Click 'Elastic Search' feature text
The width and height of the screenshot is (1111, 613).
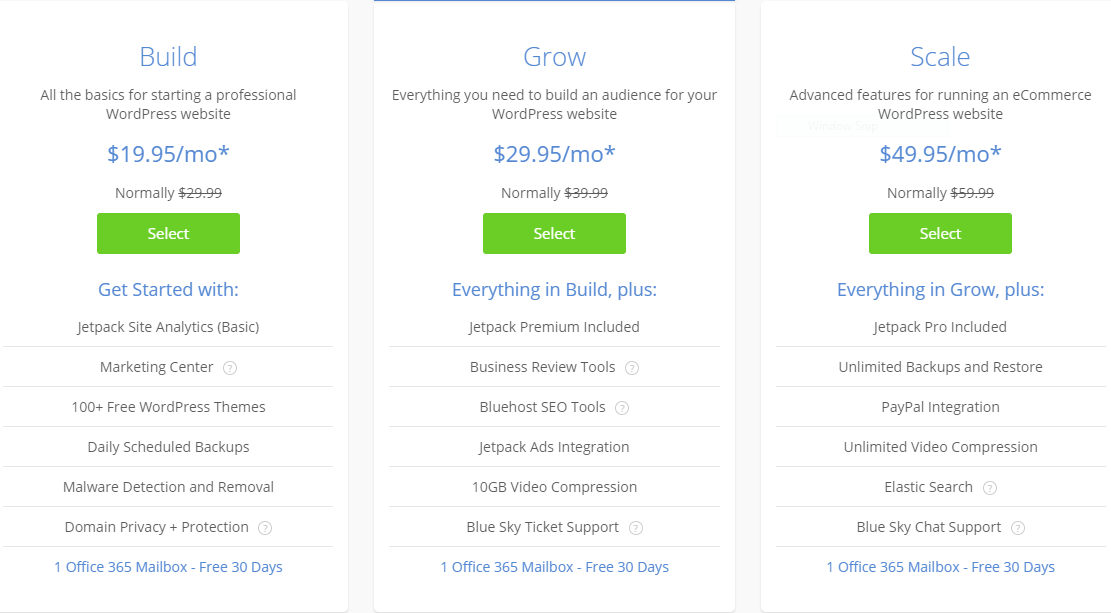point(928,487)
